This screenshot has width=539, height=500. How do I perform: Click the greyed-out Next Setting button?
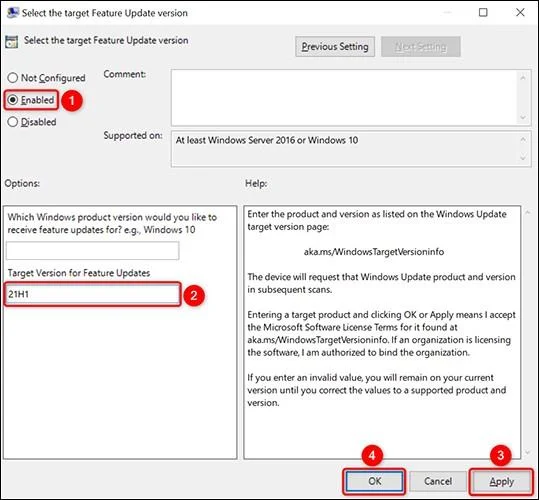420,46
